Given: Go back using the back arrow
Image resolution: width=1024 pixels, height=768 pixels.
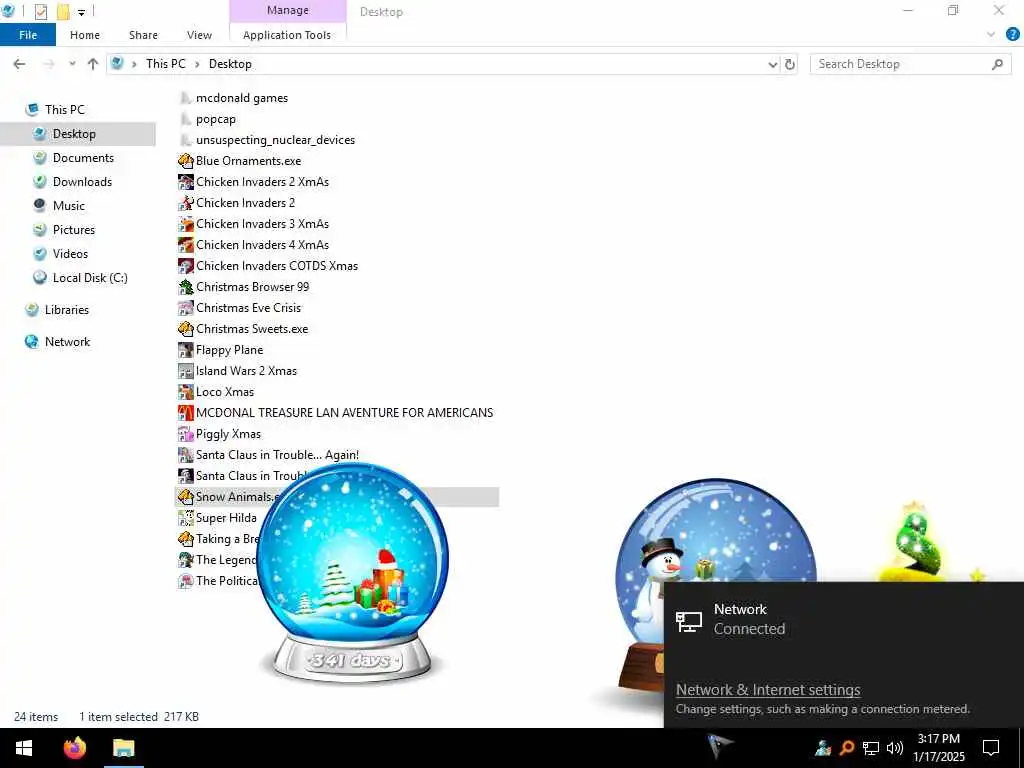Looking at the screenshot, I should [x=20, y=64].
